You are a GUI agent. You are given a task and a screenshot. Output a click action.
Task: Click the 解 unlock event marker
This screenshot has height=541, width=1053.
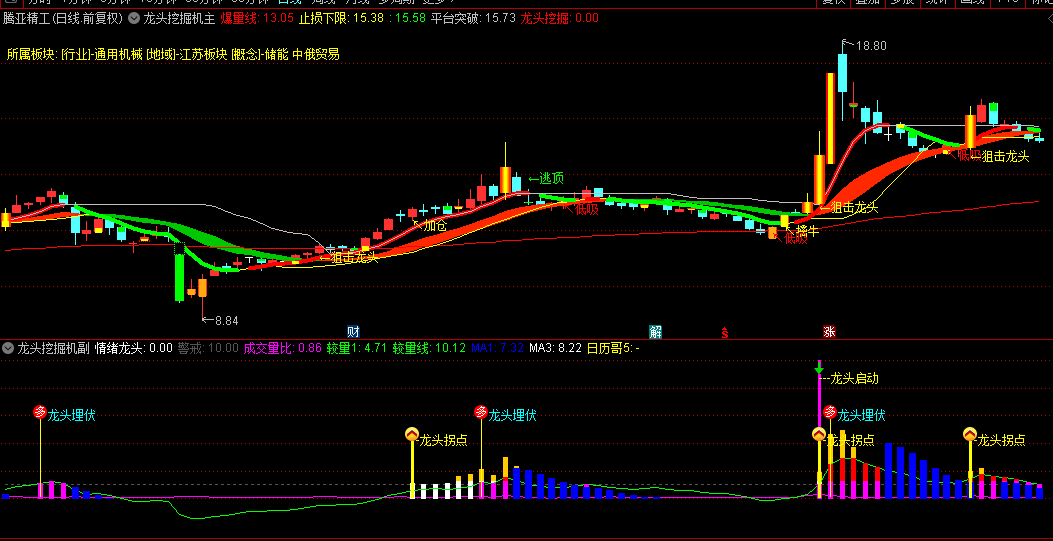tap(655, 332)
